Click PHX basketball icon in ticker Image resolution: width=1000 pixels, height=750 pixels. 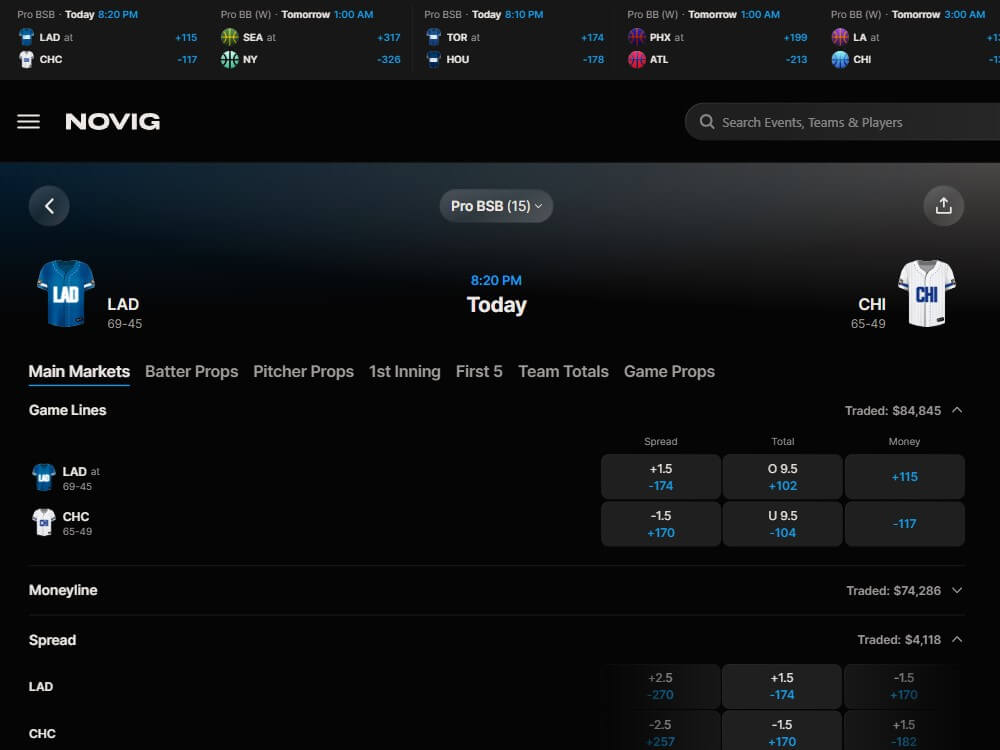[x=636, y=37]
